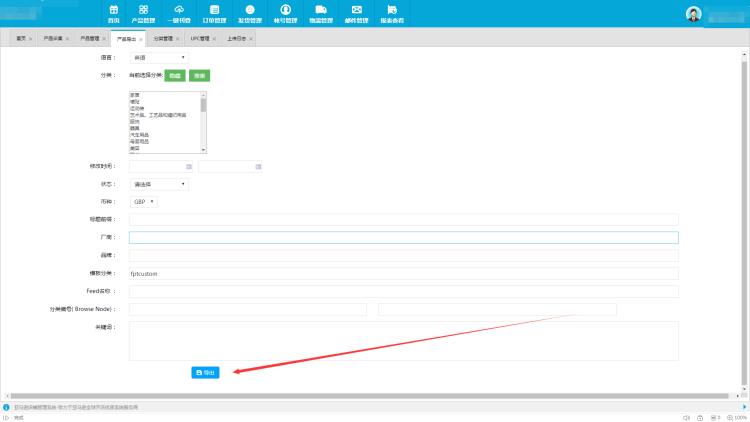Click the second green button beside category label
The width and height of the screenshot is (750, 422).
(x=199, y=76)
